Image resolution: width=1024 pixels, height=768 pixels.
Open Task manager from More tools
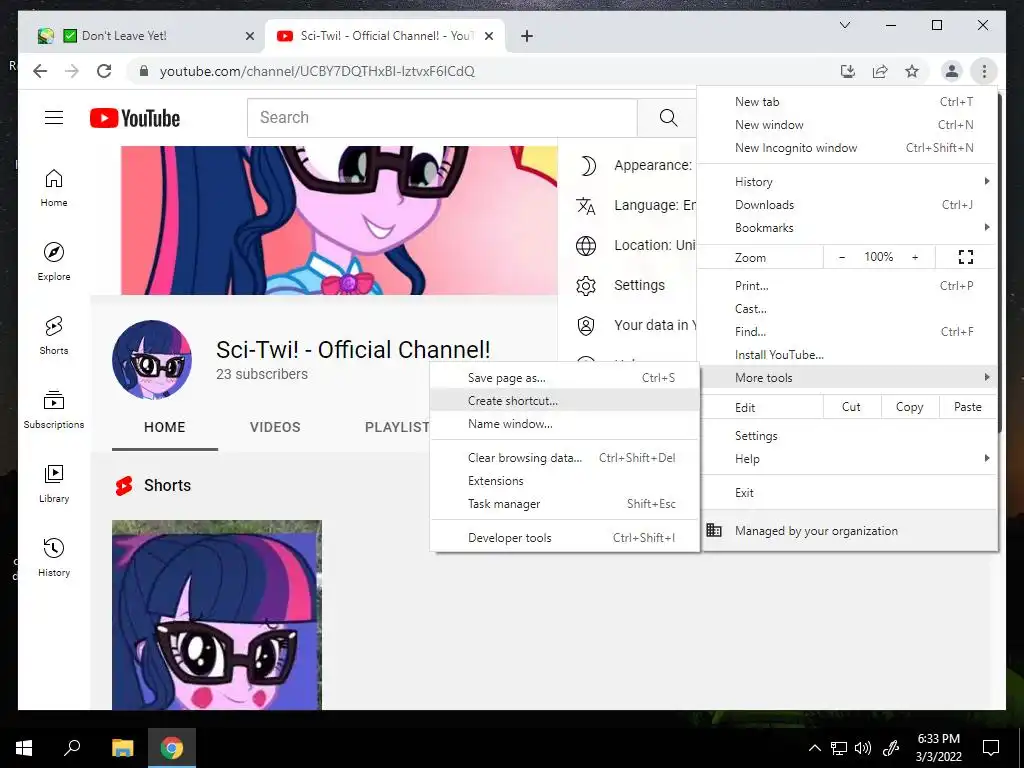(564, 504)
